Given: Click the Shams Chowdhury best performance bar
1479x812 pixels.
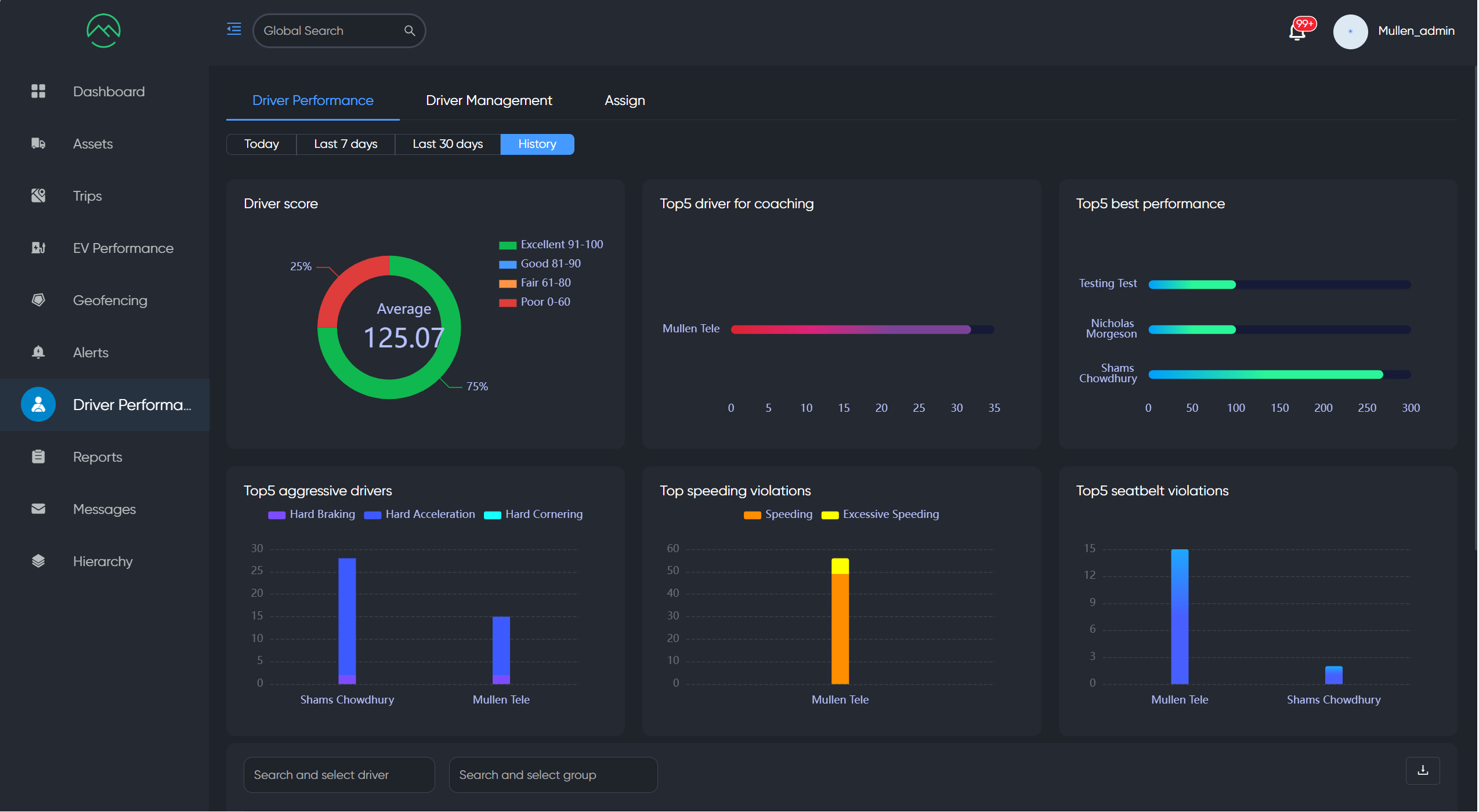Looking at the screenshot, I should [1265, 375].
